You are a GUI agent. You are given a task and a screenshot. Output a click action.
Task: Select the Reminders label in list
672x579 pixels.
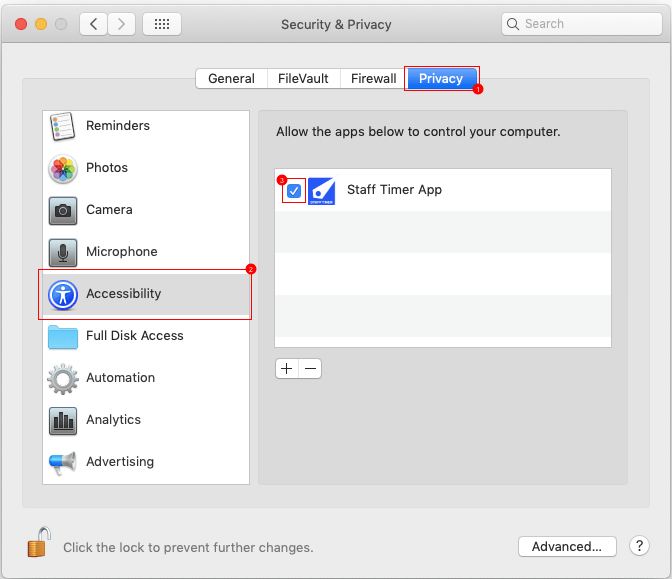coord(118,126)
